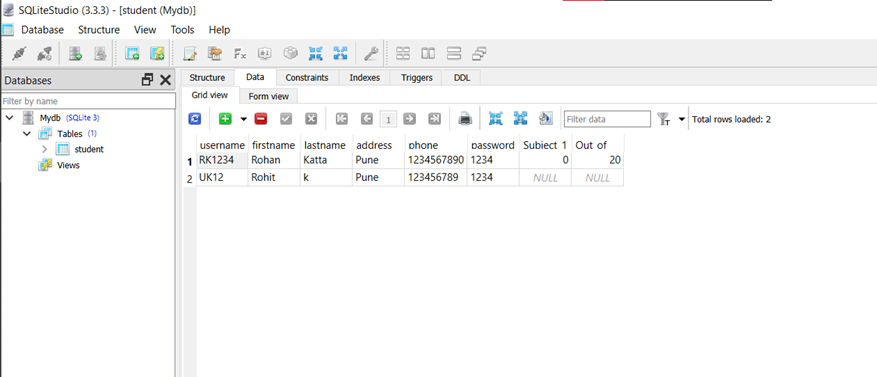
Task: Go to previous data page
Action: (366, 119)
